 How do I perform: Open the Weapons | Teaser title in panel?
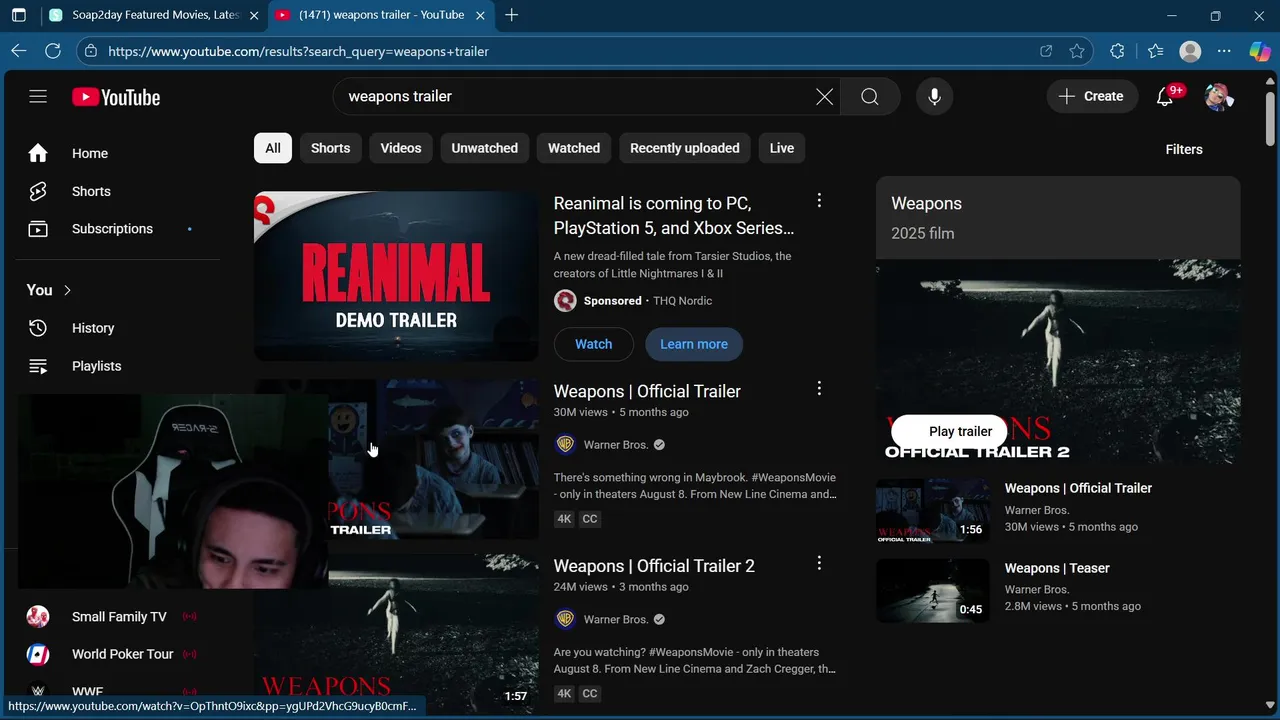(1057, 568)
